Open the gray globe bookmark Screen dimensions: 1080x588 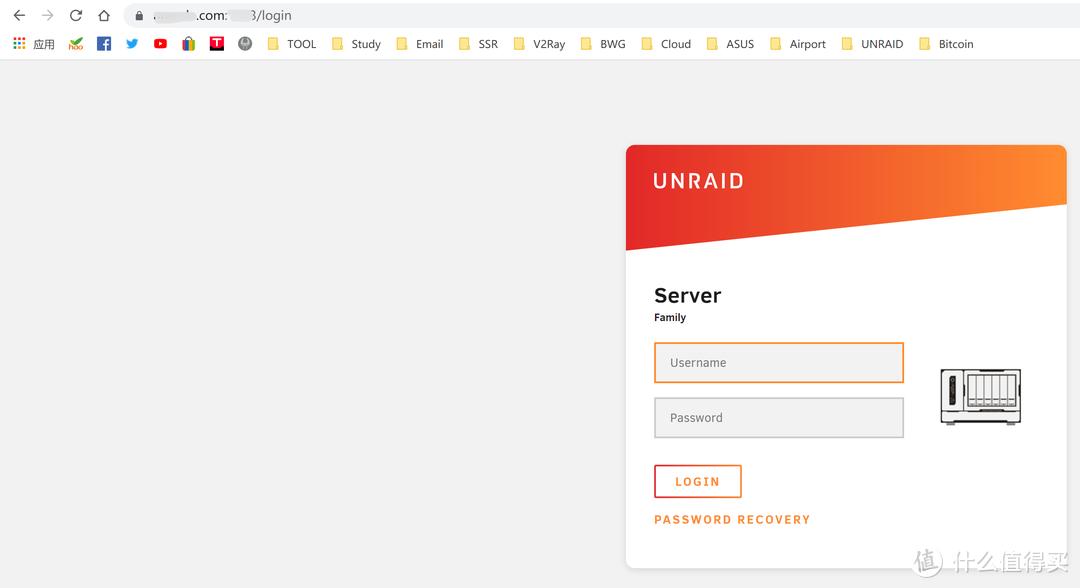tap(245, 44)
